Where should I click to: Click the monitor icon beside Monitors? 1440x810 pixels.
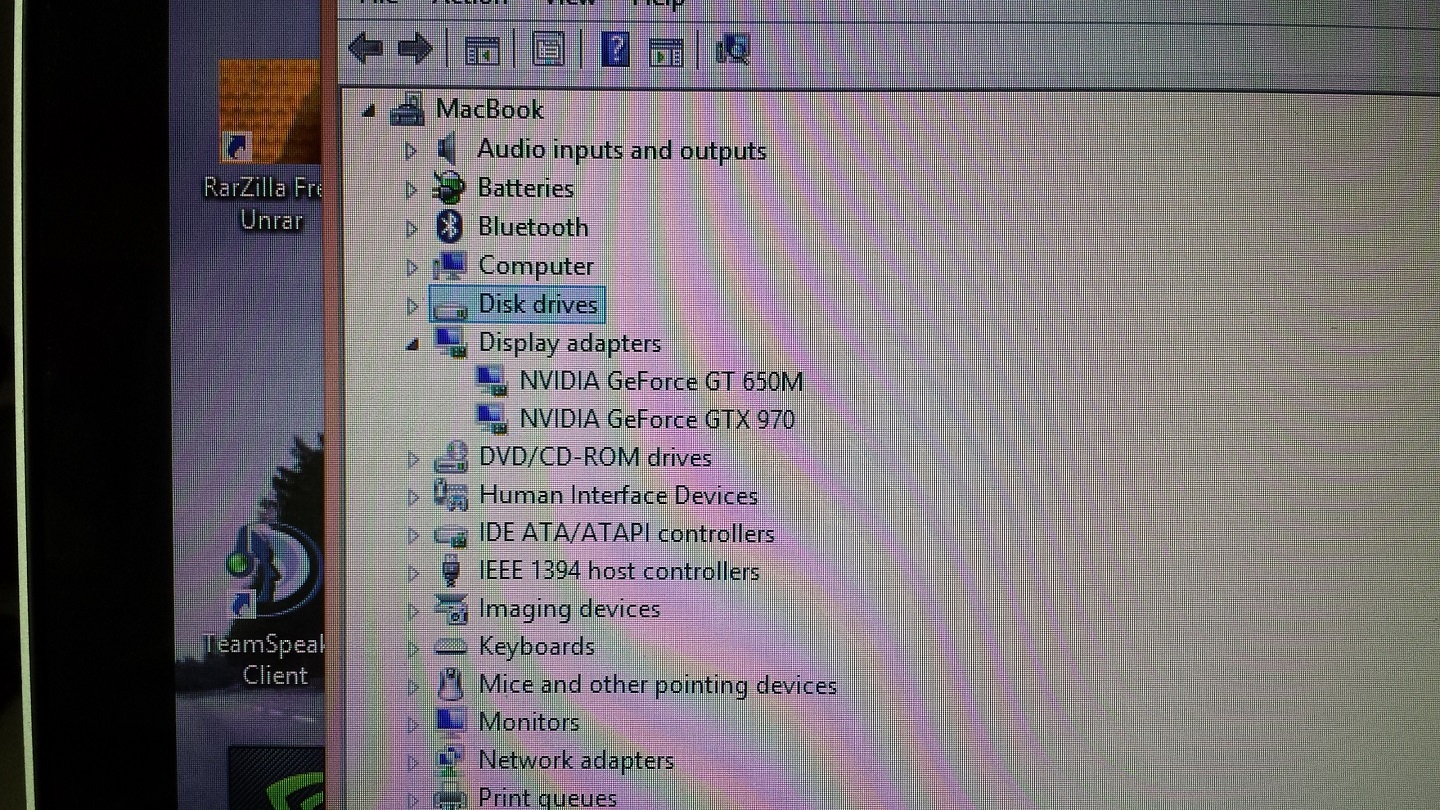[x=451, y=721]
